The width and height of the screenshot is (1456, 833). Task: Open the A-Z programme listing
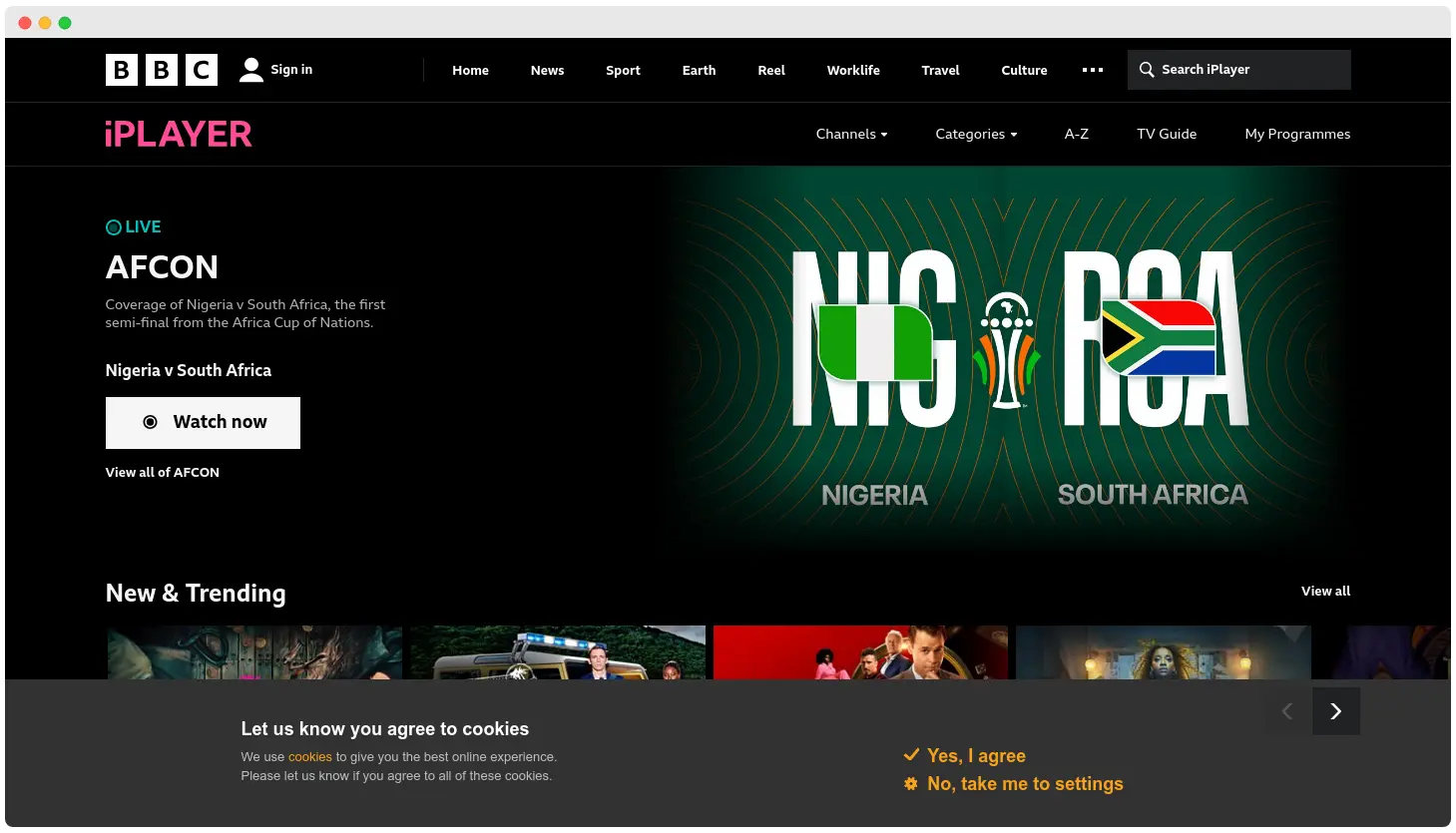[x=1077, y=134]
